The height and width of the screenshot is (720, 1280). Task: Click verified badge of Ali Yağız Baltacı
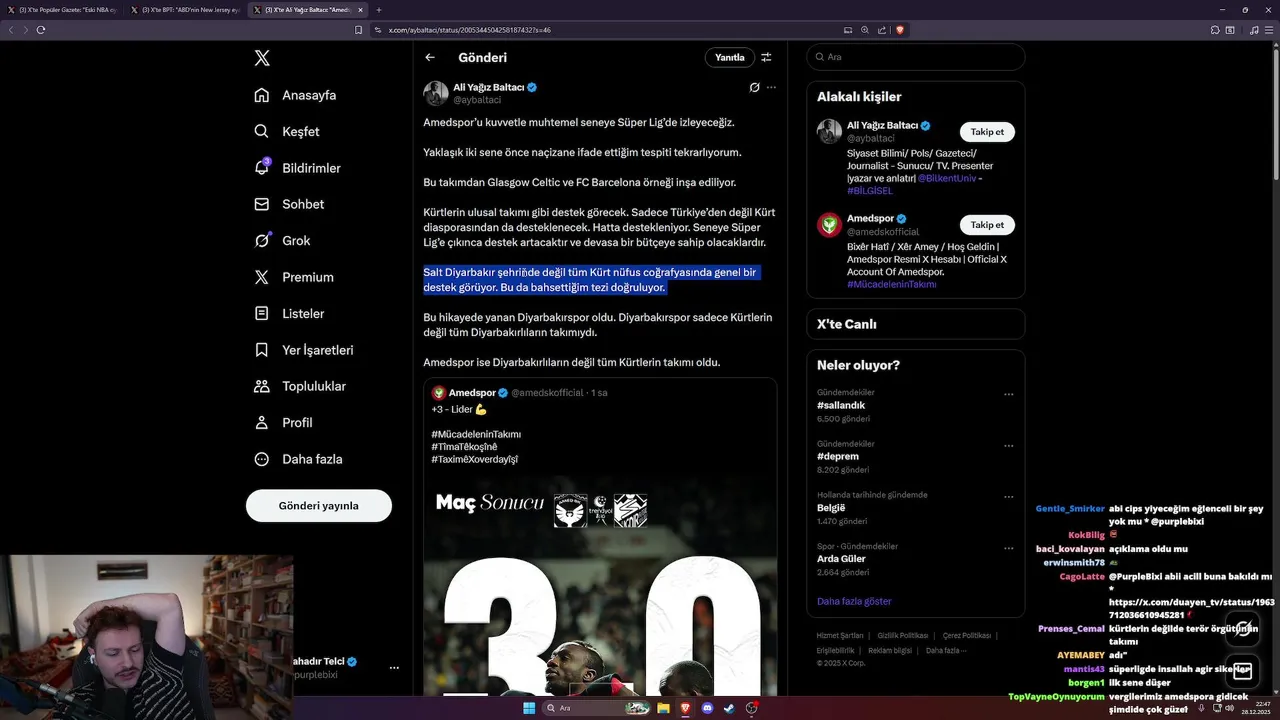click(x=532, y=87)
